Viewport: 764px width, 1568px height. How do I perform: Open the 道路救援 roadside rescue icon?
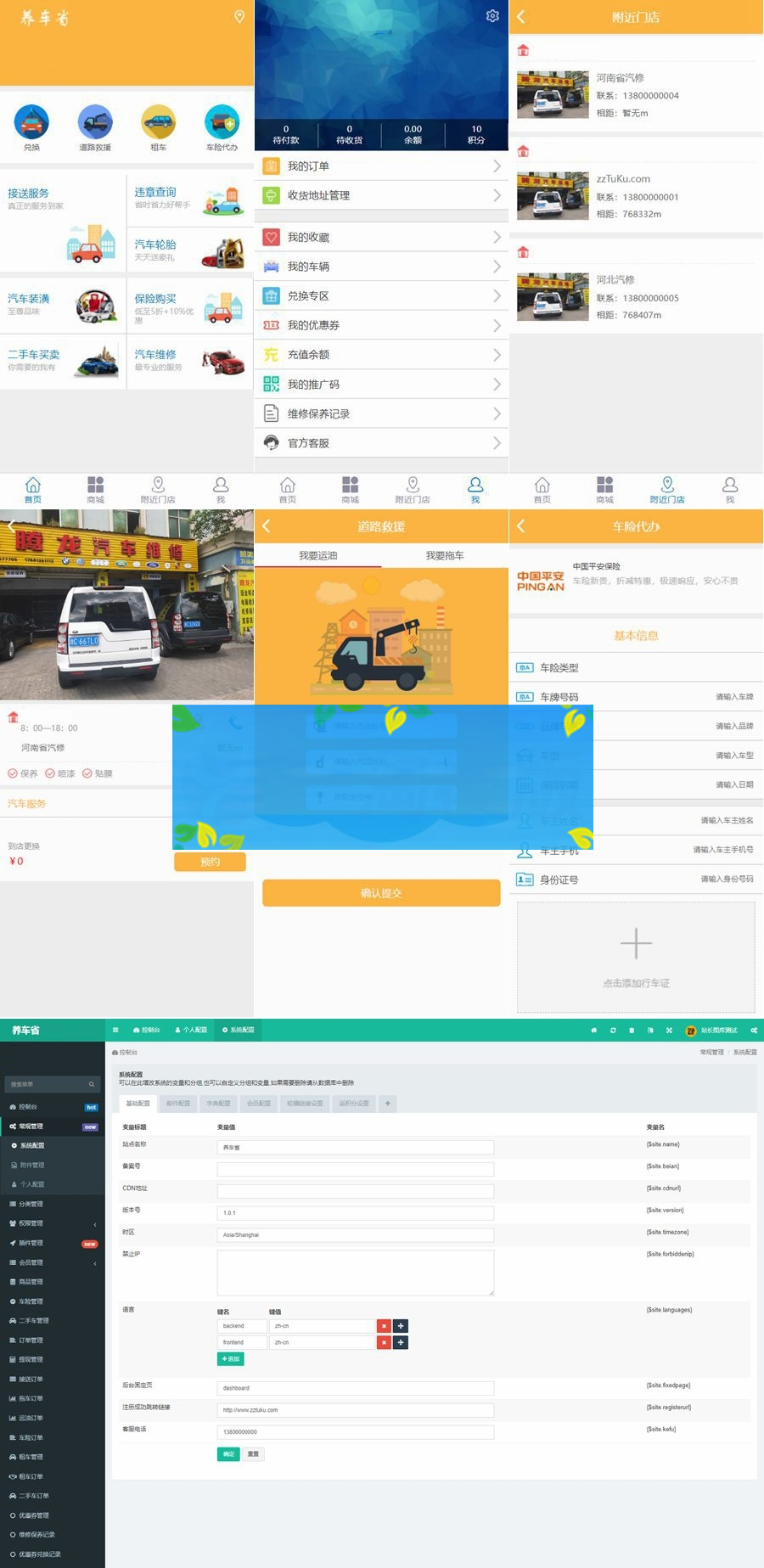[x=95, y=123]
